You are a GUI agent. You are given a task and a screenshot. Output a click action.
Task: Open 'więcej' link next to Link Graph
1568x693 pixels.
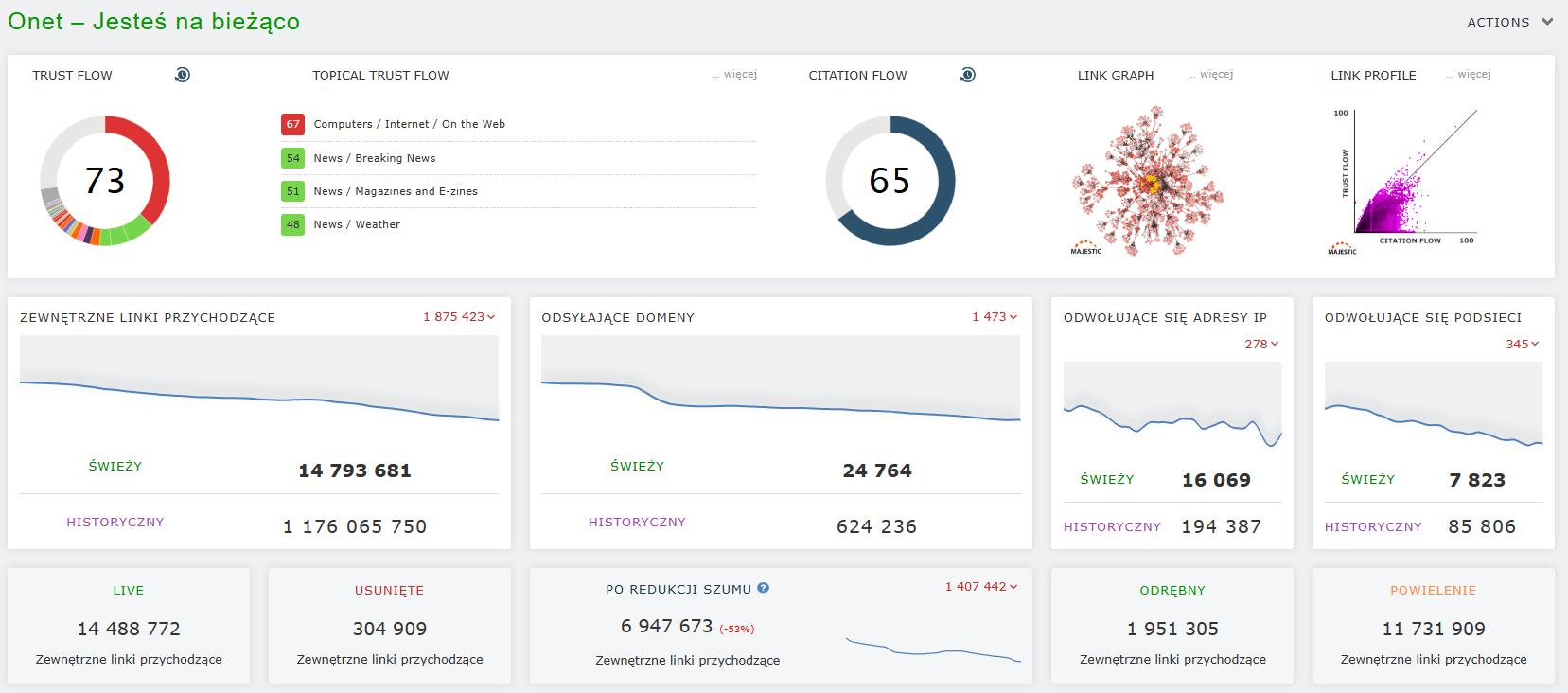pyautogui.click(x=1210, y=75)
